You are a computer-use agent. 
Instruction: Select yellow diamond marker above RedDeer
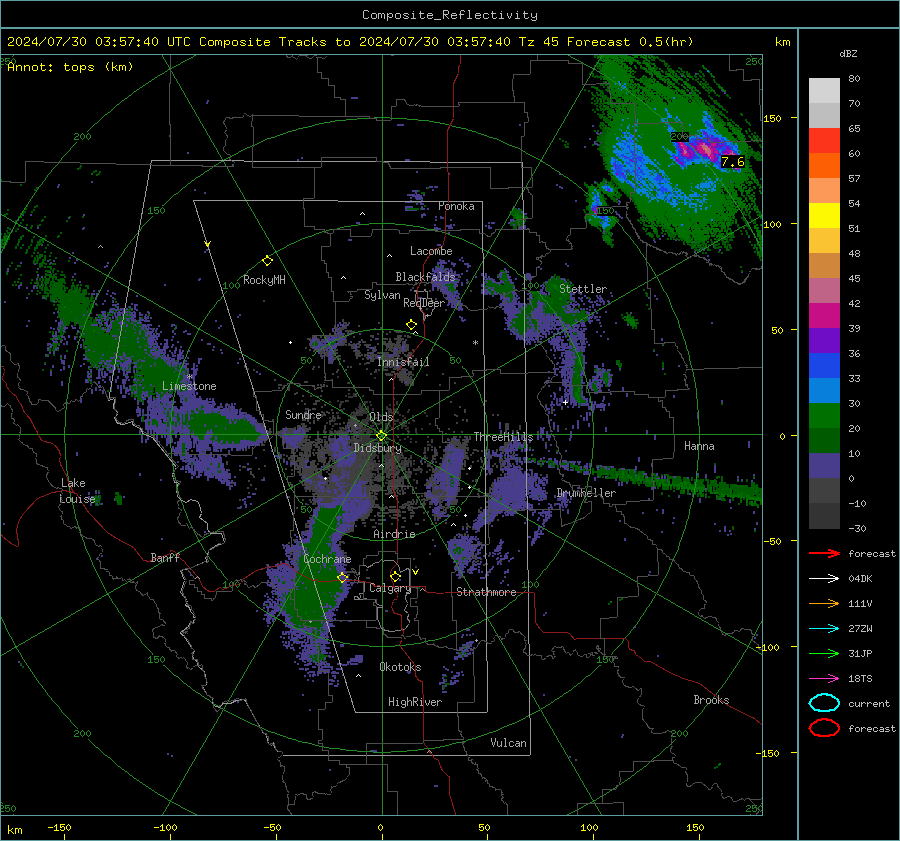412,325
